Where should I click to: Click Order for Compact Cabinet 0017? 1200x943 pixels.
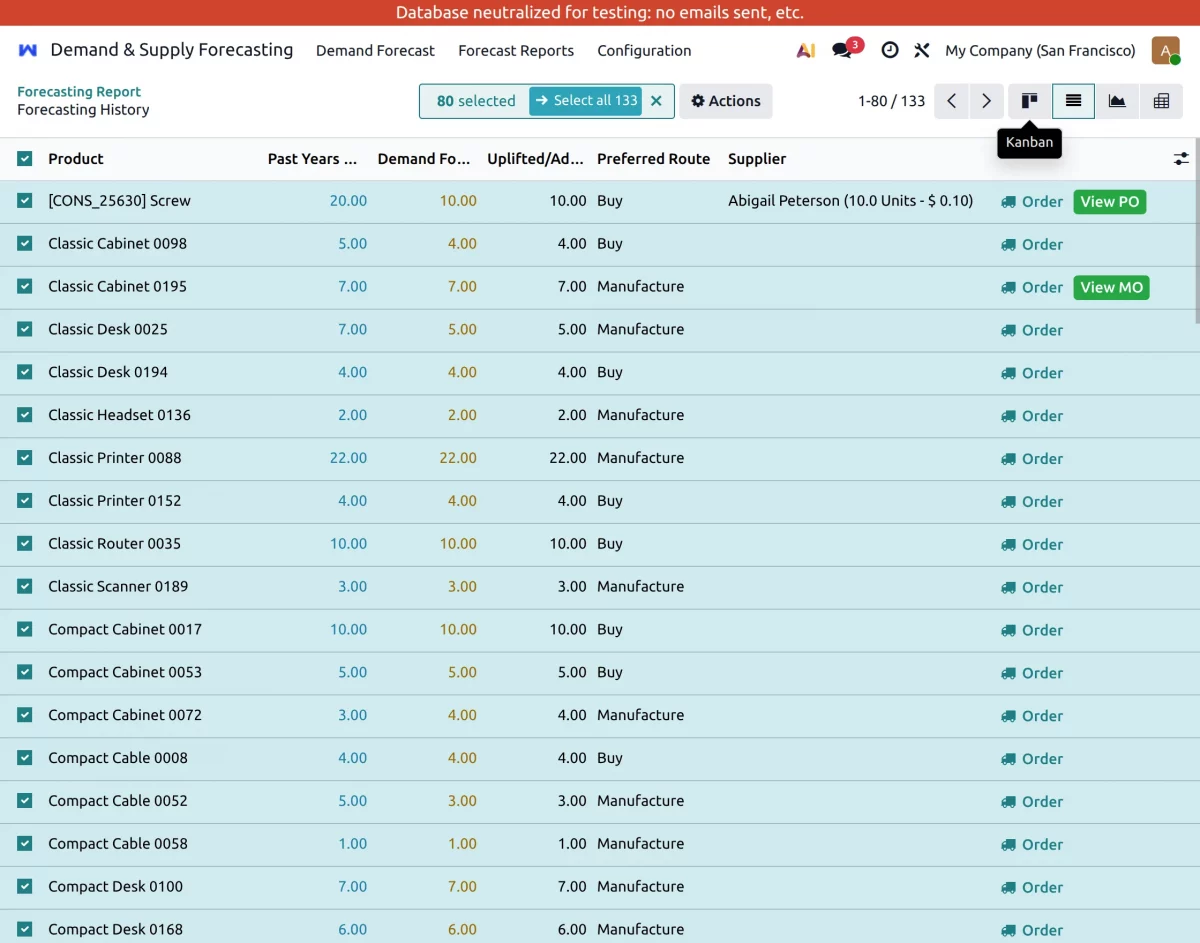1032,631
